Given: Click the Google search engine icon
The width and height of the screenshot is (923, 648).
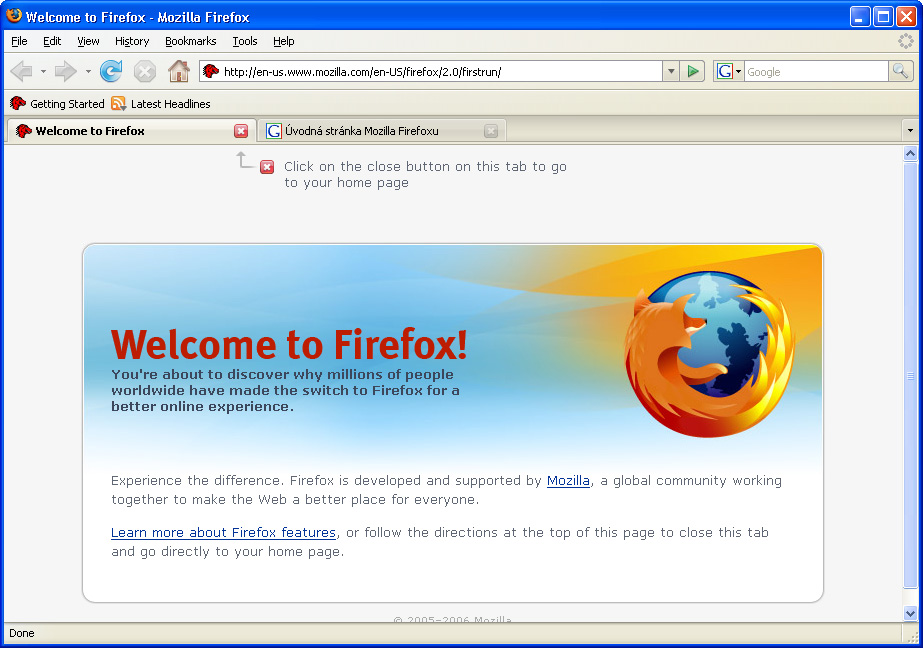Looking at the screenshot, I should click(725, 71).
